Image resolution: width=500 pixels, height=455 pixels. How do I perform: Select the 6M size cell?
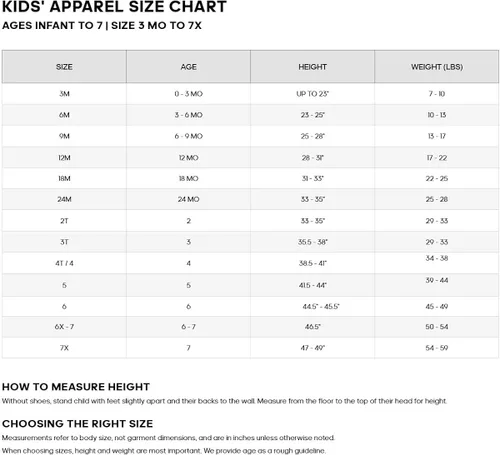pyautogui.click(x=64, y=115)
